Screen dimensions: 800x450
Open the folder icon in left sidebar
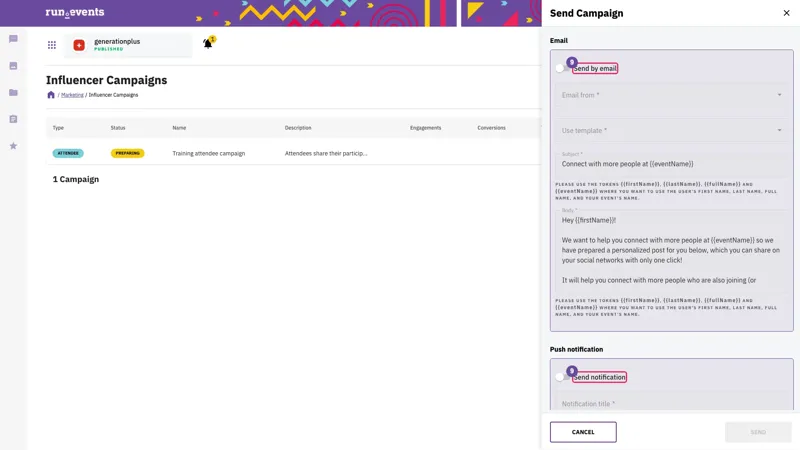coord(13,92)
